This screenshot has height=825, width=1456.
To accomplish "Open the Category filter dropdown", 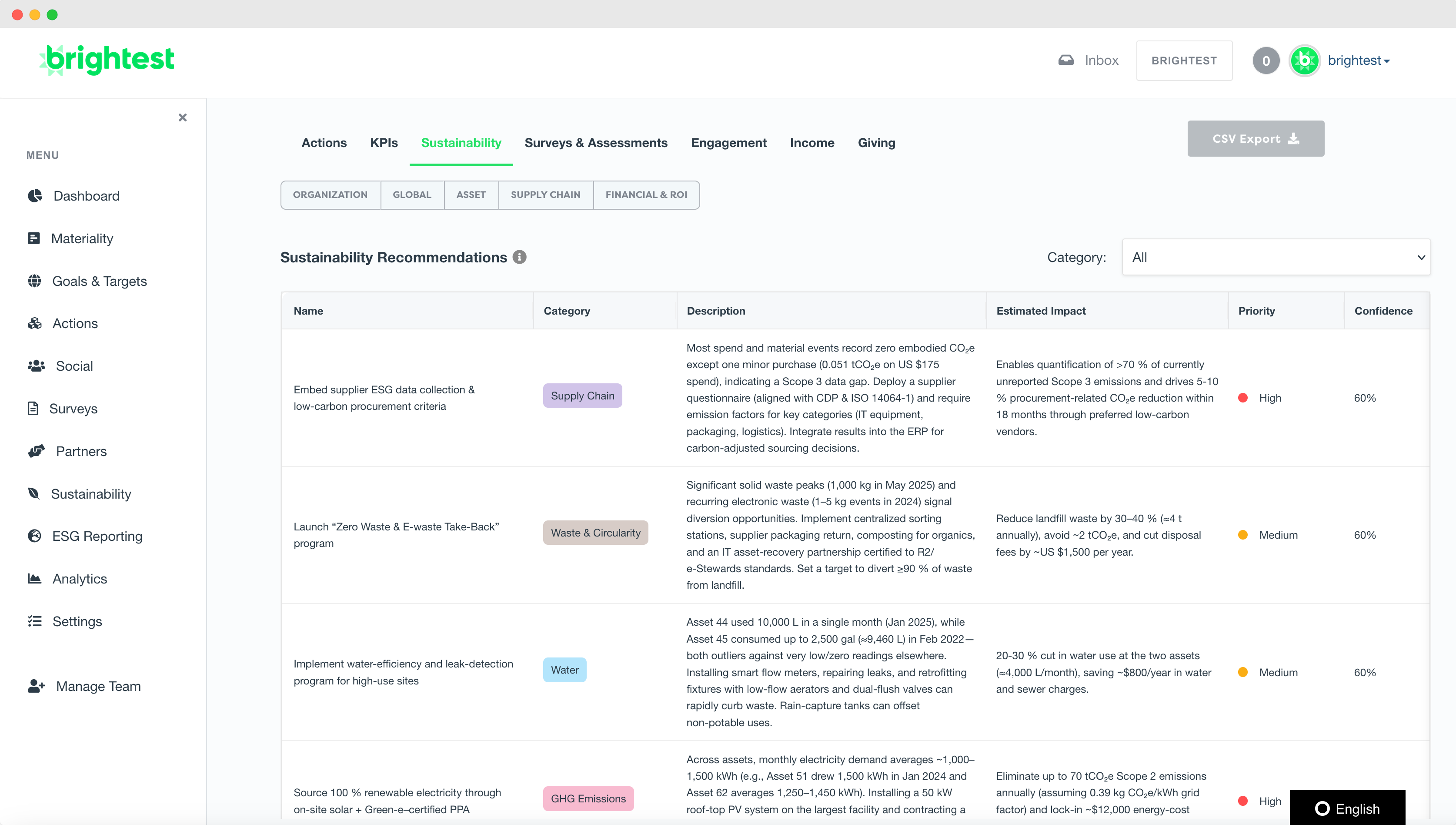I will (1276, 257).
